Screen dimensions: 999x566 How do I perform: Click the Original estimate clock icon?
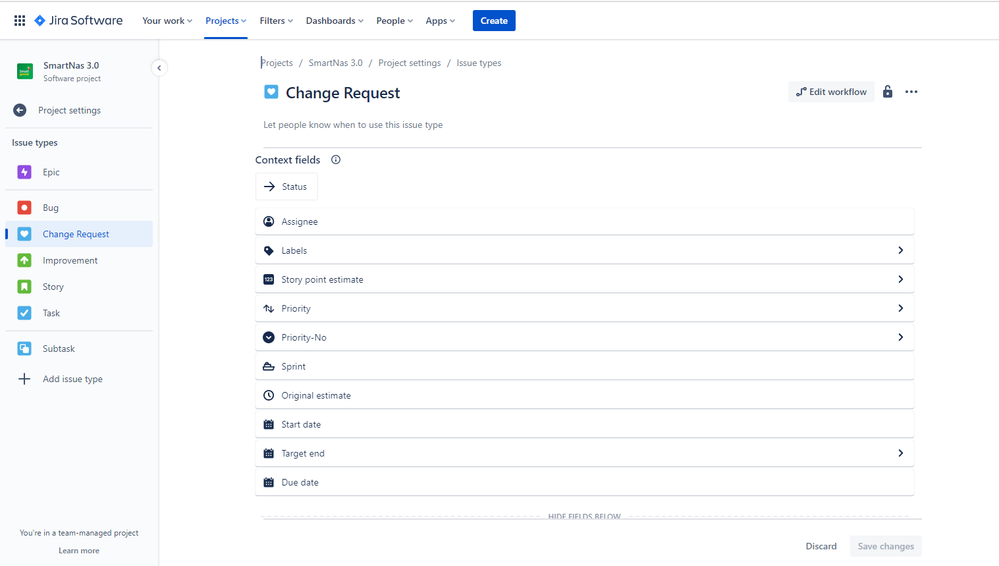point(269,395)
